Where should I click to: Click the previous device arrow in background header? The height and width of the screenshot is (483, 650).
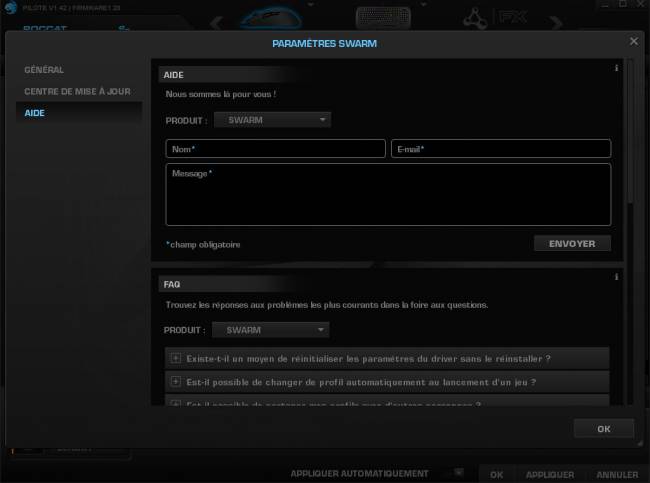216,22
